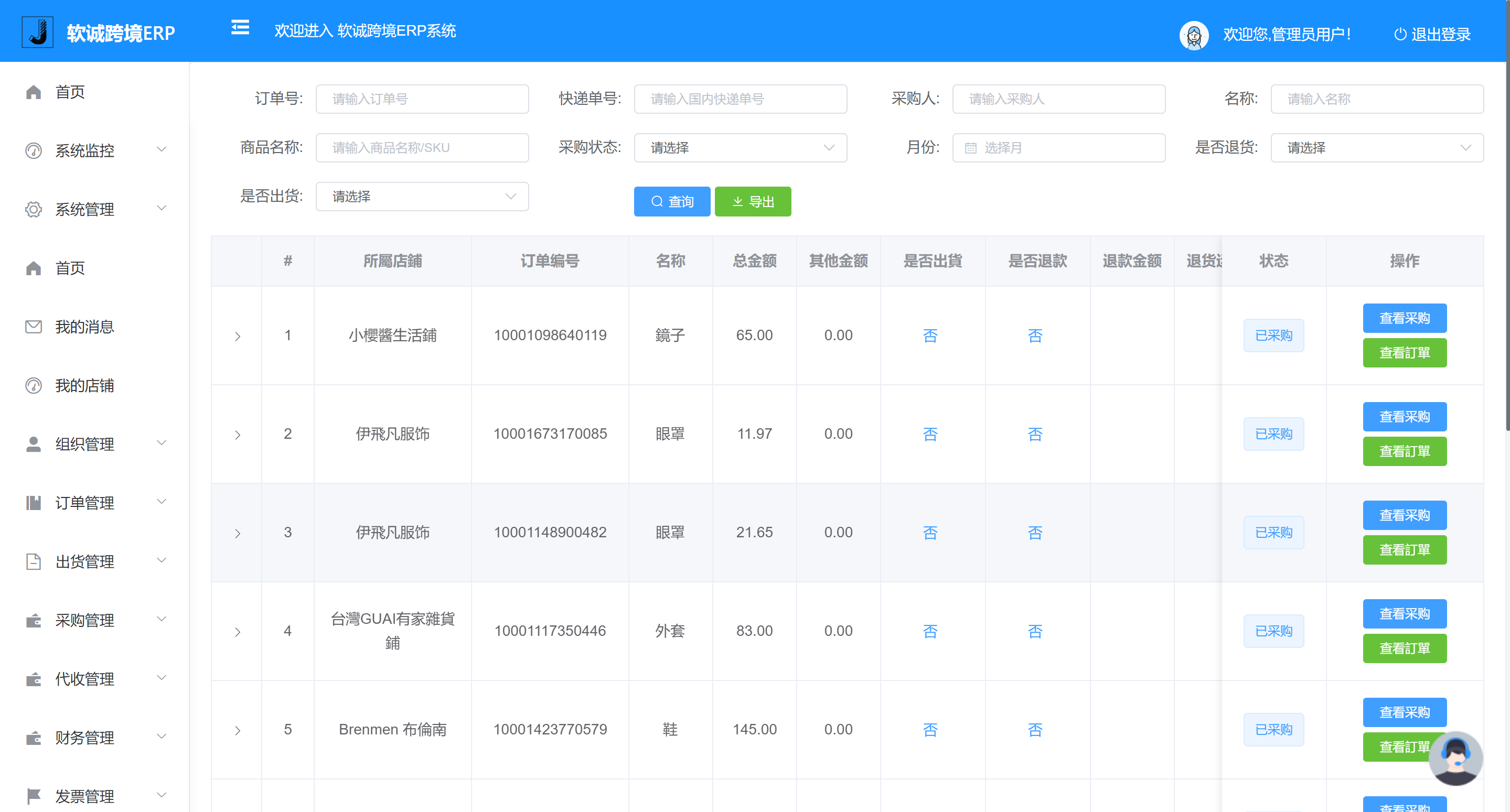Click the 发票管理 flag icon

(x=34, y=796)
